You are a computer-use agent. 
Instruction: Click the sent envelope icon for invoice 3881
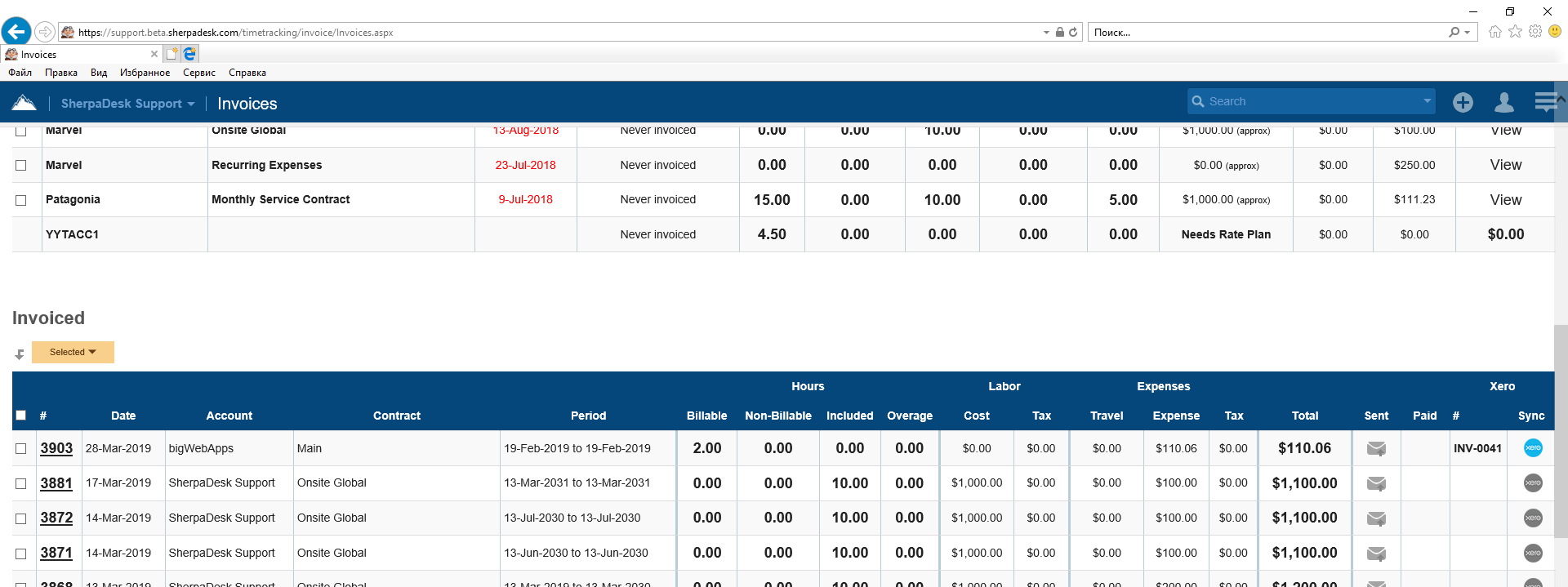point(1376,483)
